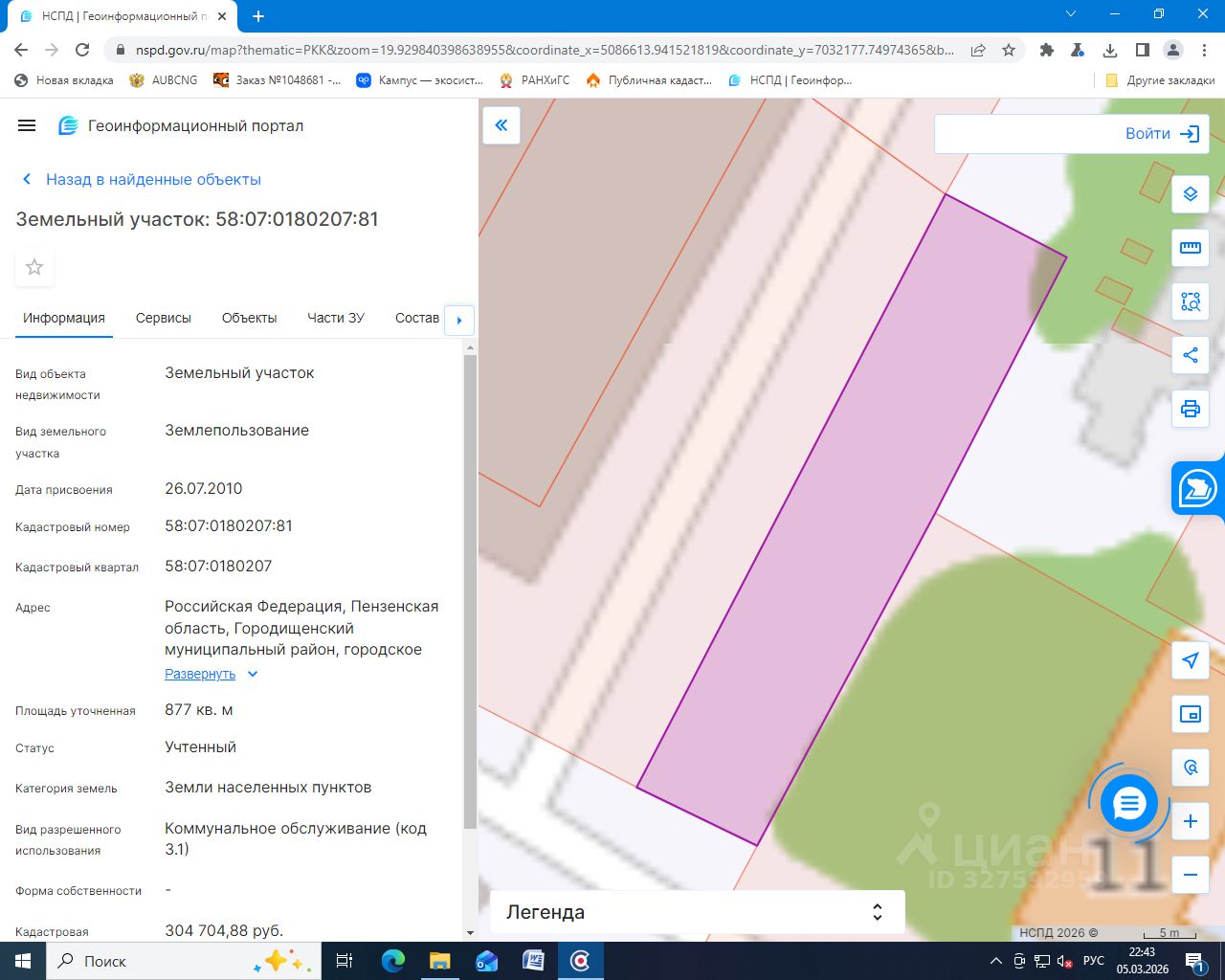1225x980 pixels.
Task: Select the area value 877 кв. м
Action: tap(199, 709)
